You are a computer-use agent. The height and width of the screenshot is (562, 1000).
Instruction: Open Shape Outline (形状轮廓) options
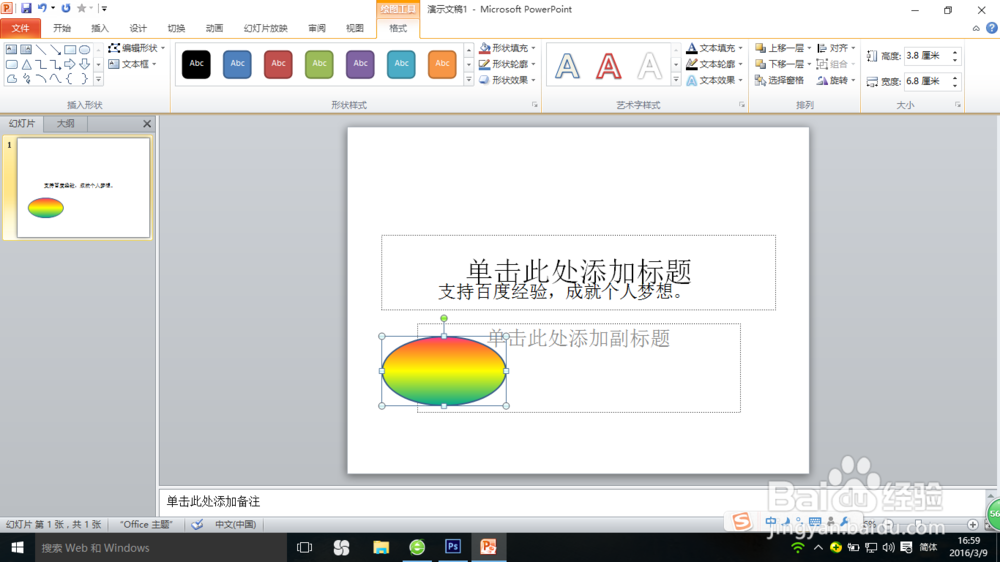coord(507,64)
